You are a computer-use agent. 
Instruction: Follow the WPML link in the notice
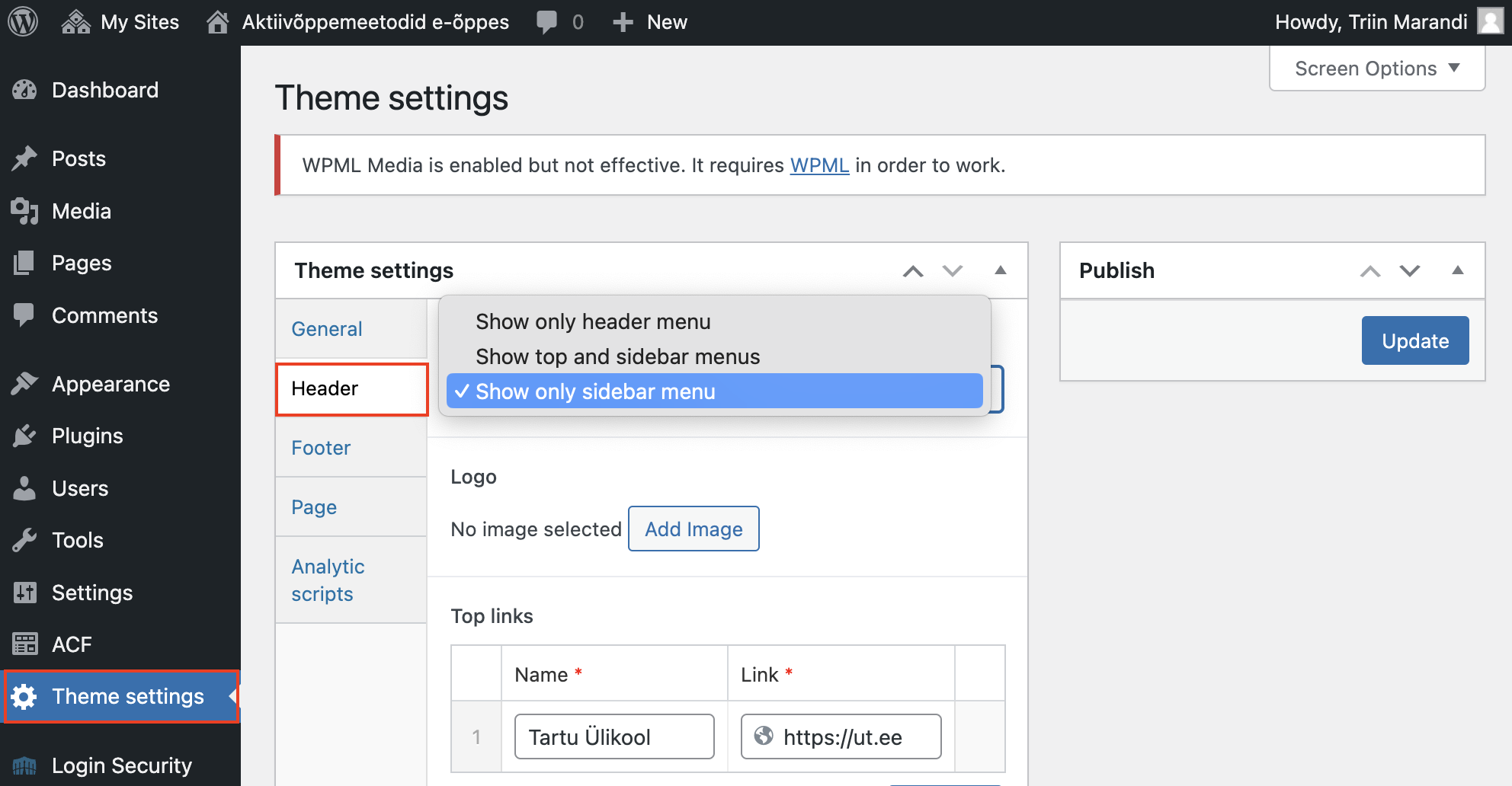click(819, 165)
